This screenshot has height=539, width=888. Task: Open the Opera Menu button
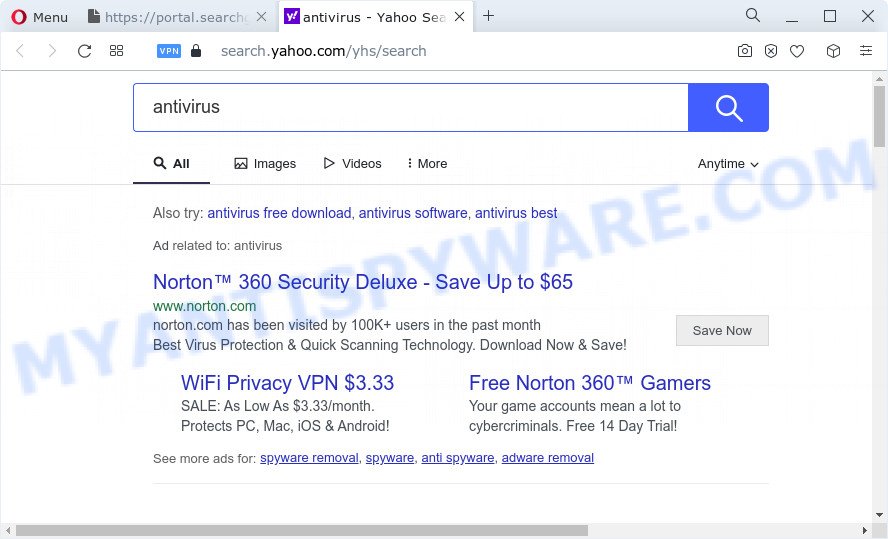tap(40, 17)
